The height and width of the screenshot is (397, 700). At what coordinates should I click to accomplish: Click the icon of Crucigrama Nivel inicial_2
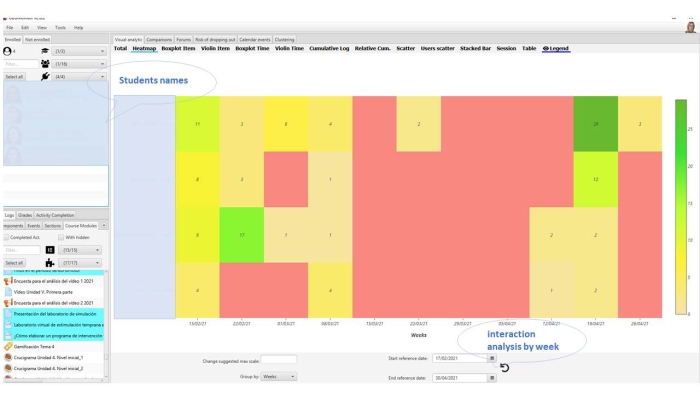[8, 368]
